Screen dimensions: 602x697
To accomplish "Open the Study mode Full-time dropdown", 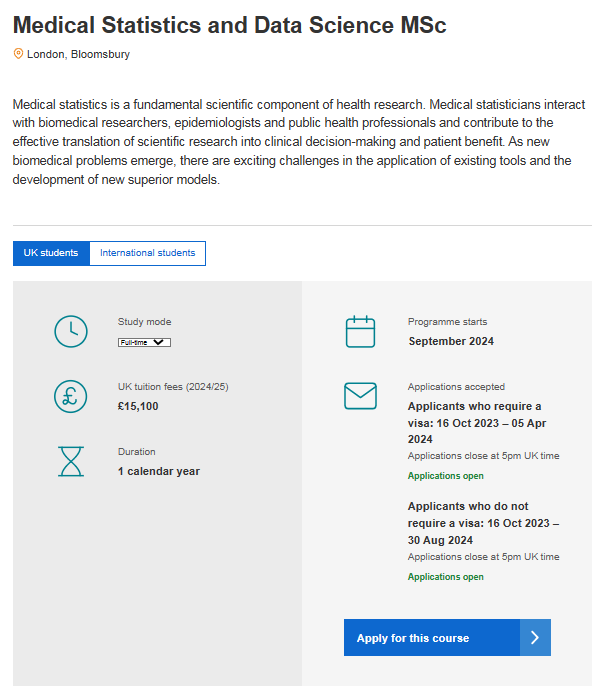I will pos(144,342).
